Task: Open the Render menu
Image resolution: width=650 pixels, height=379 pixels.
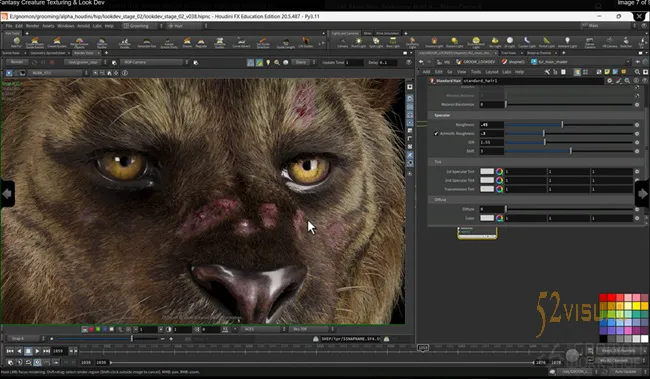Action: 32,26
